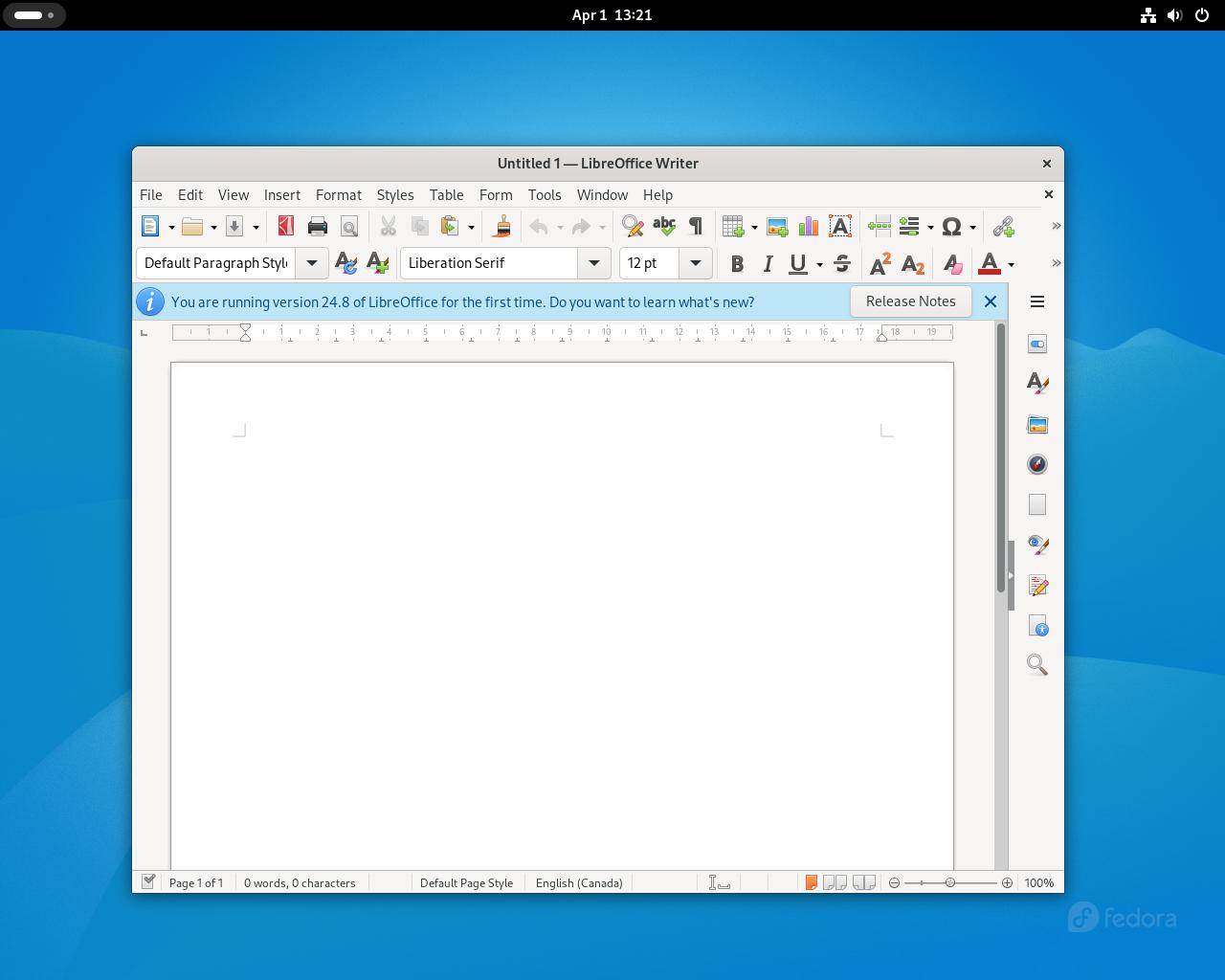The width and height of the screenshot is (1225, 980).
Task: Click the Print icon
Action: (x=318, y=227)
